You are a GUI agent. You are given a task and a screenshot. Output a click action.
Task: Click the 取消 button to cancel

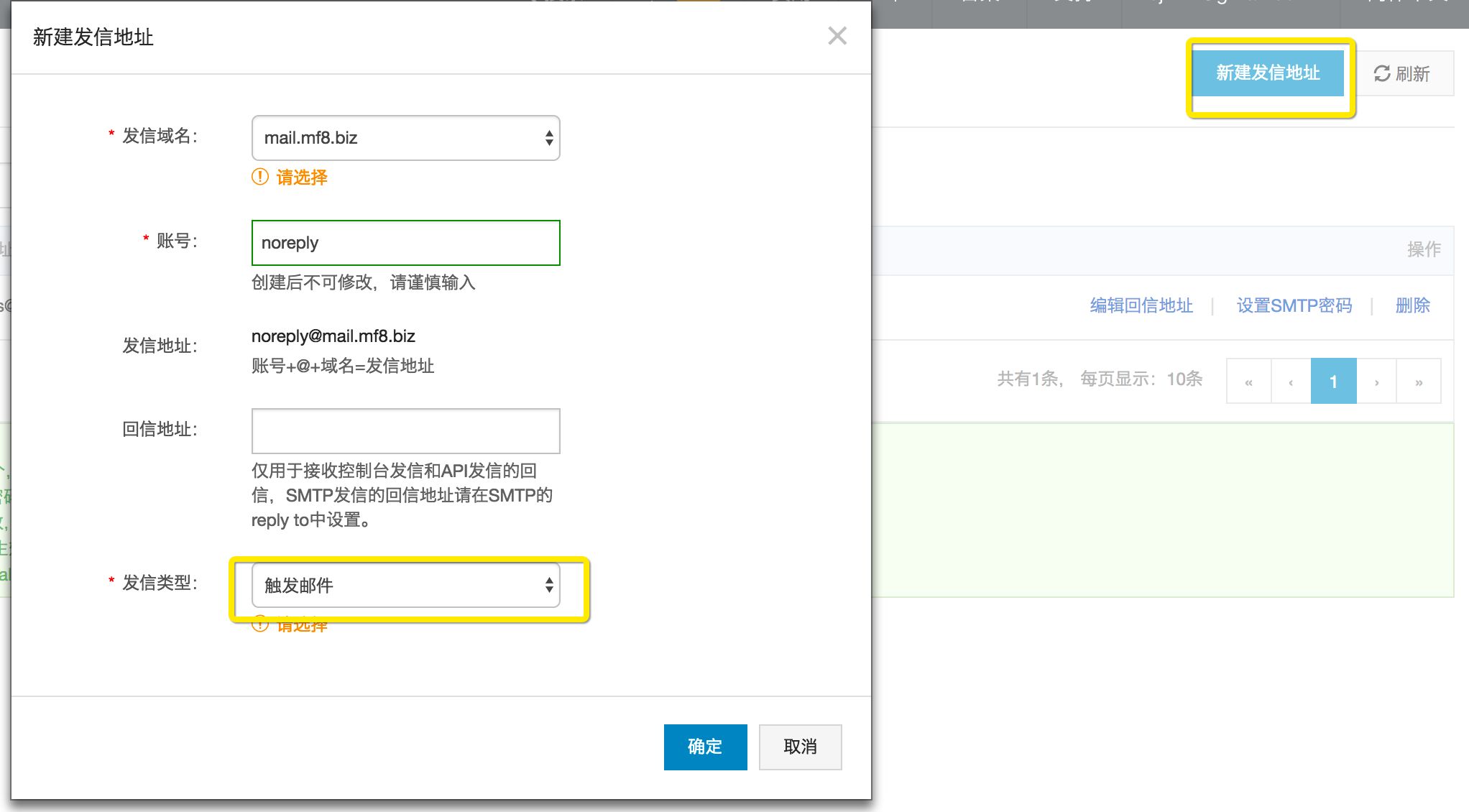click(x=800, y=747)
